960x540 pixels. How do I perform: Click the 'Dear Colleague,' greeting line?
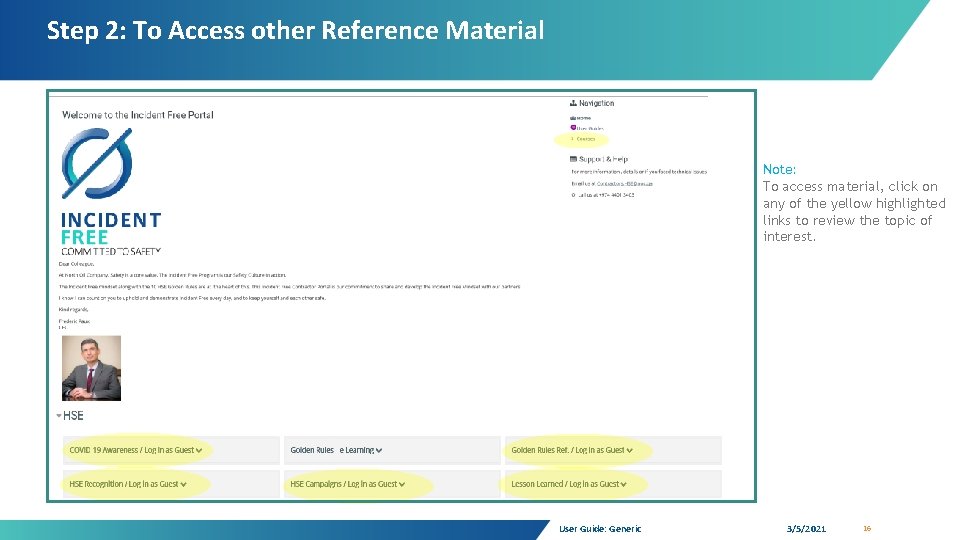coord(77,264)
